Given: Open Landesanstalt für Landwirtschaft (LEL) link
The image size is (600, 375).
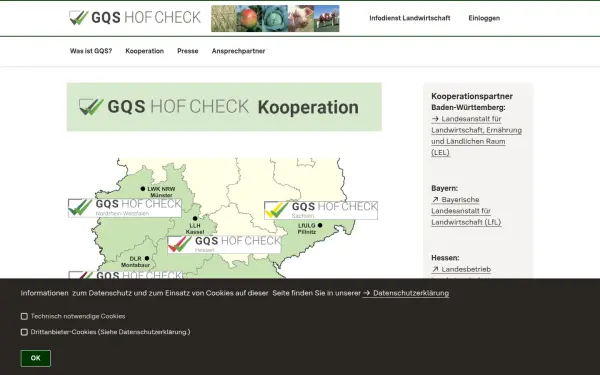Looking at the screenshot, I should point(476,135).
